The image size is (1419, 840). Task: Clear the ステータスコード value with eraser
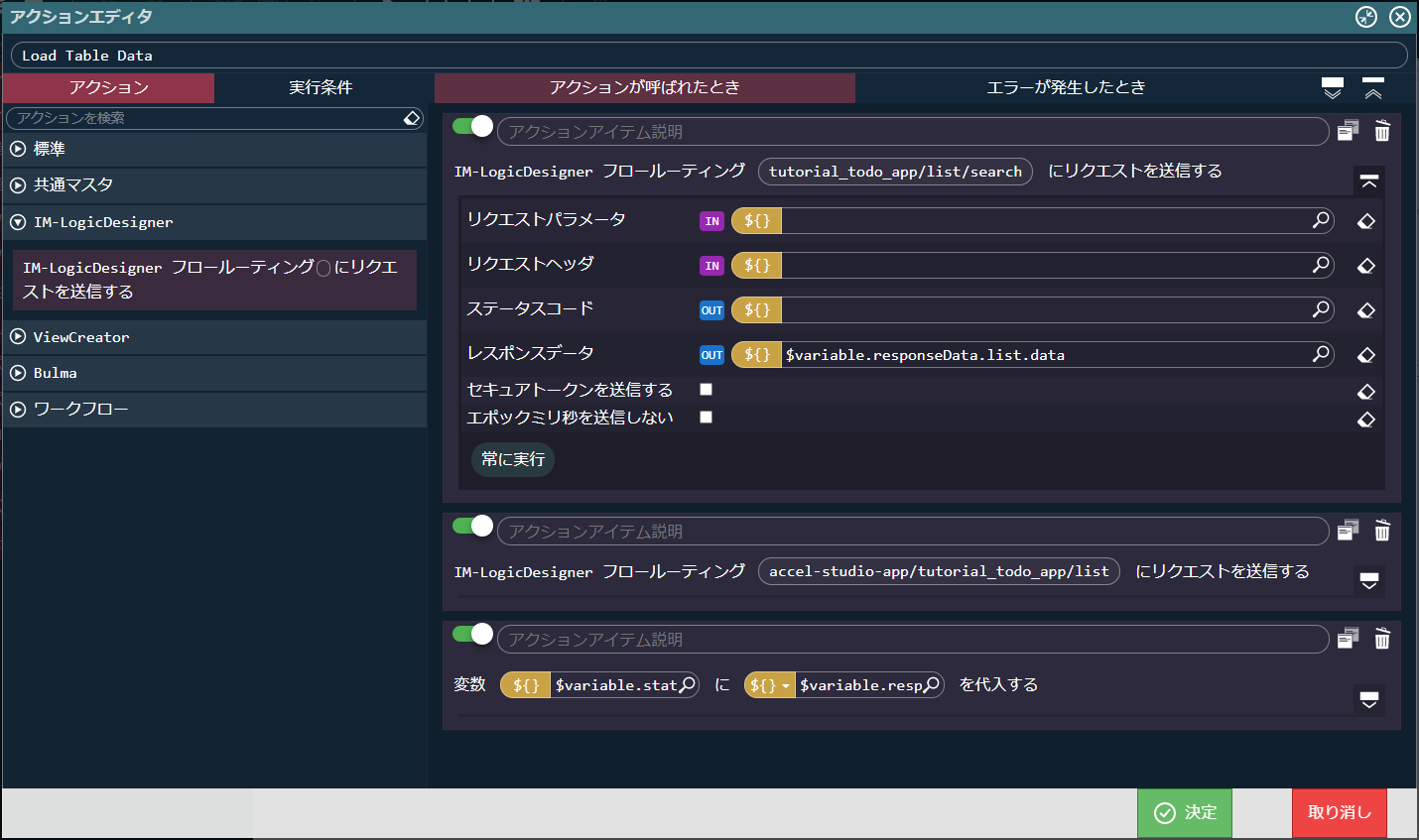1366,310
